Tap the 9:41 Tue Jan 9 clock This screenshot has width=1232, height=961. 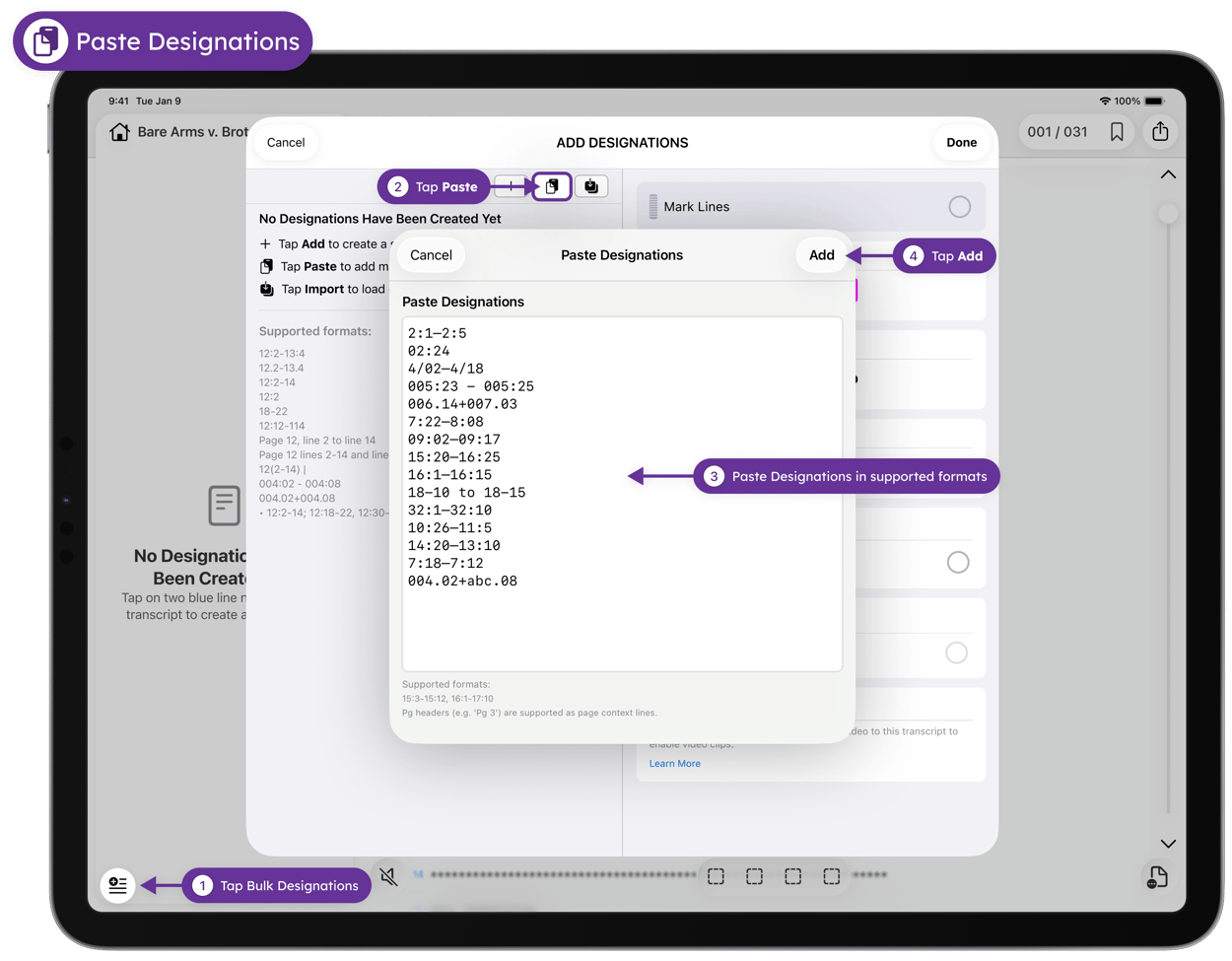[145, 101]
